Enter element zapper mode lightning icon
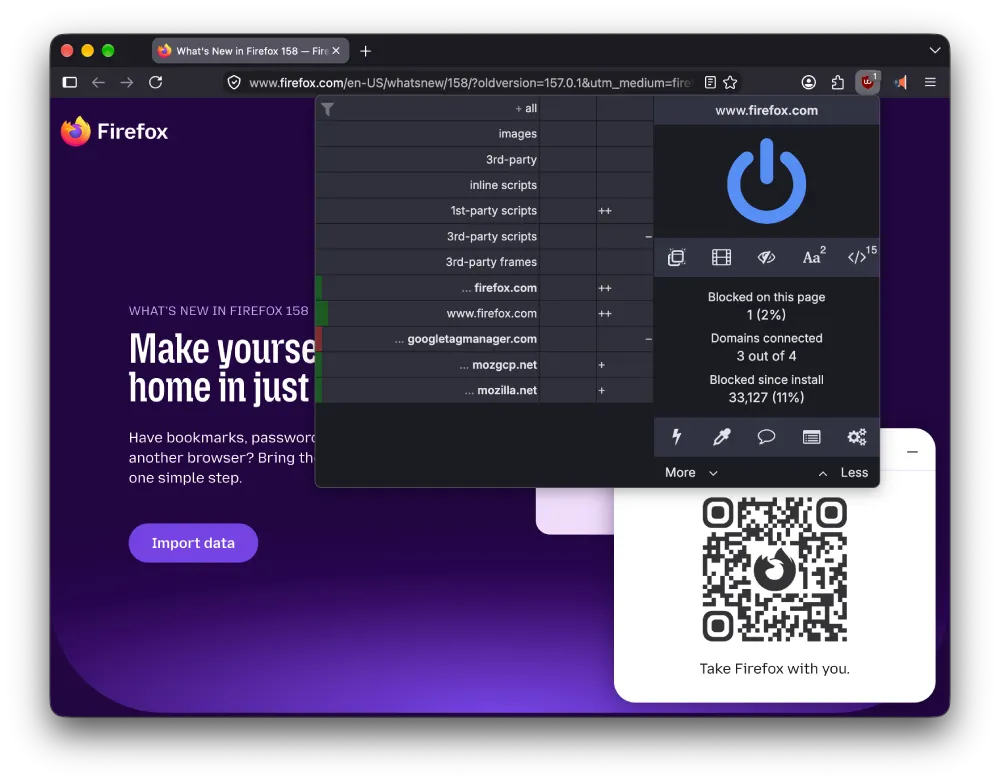 tap(676, 437)
